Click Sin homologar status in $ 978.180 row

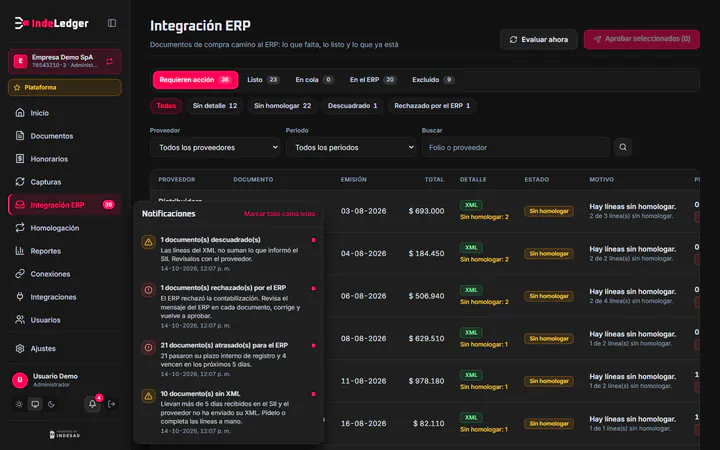point(549,381)
